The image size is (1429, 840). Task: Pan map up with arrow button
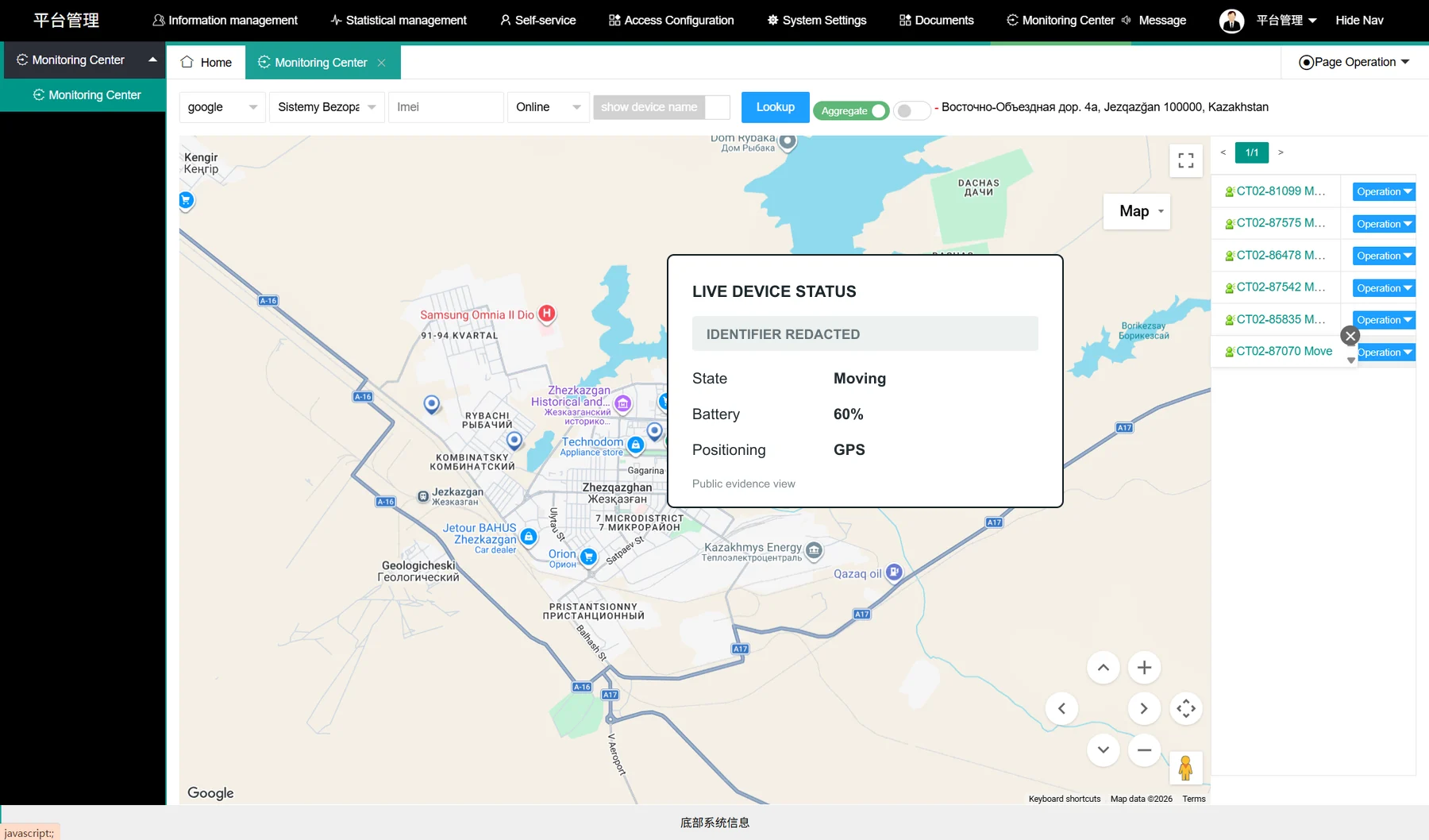pyautogui.click(x=1103, y=668)
